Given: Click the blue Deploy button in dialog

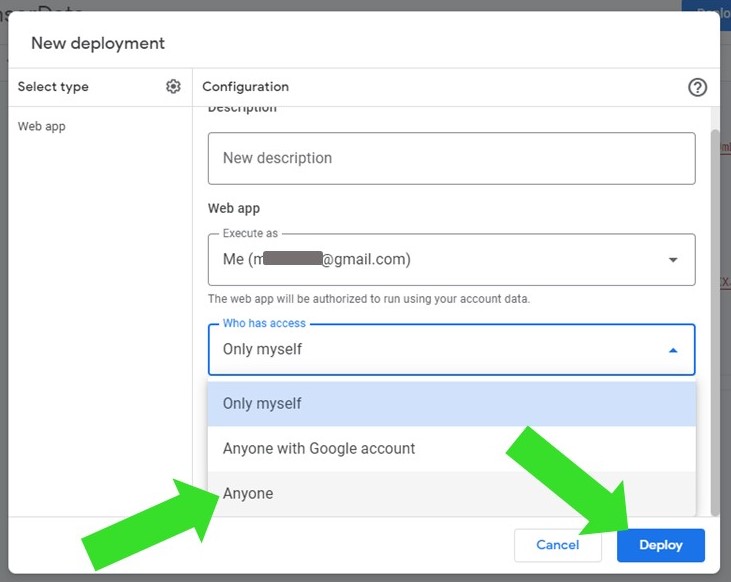Looking at the screenshot, I should [x=660, y=545].
